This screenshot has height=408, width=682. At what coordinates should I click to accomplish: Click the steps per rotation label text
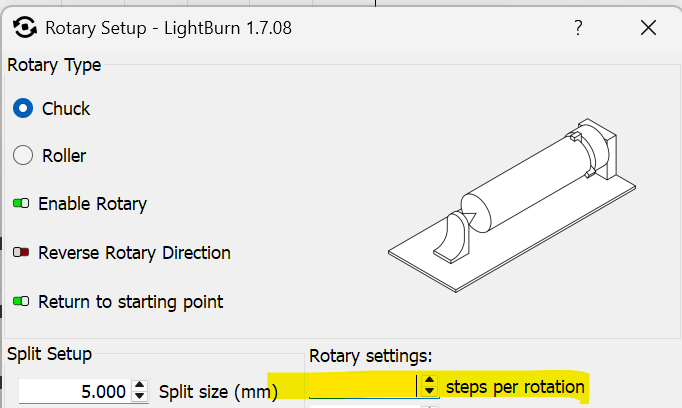(x=515, y=387)
